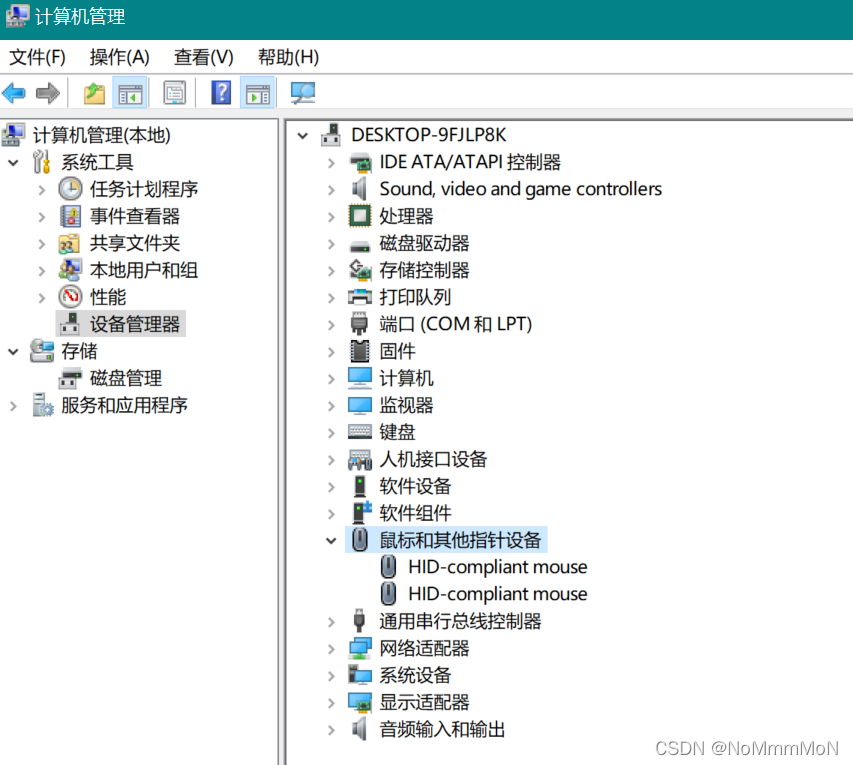
Task: Select 计算机管理(本地) root item
Action: (x=101, y=135)
